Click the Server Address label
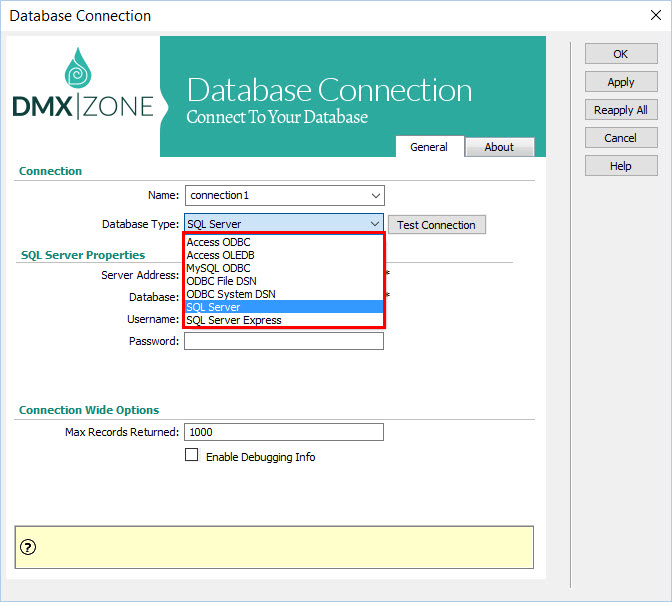 (x=140, y=275)
